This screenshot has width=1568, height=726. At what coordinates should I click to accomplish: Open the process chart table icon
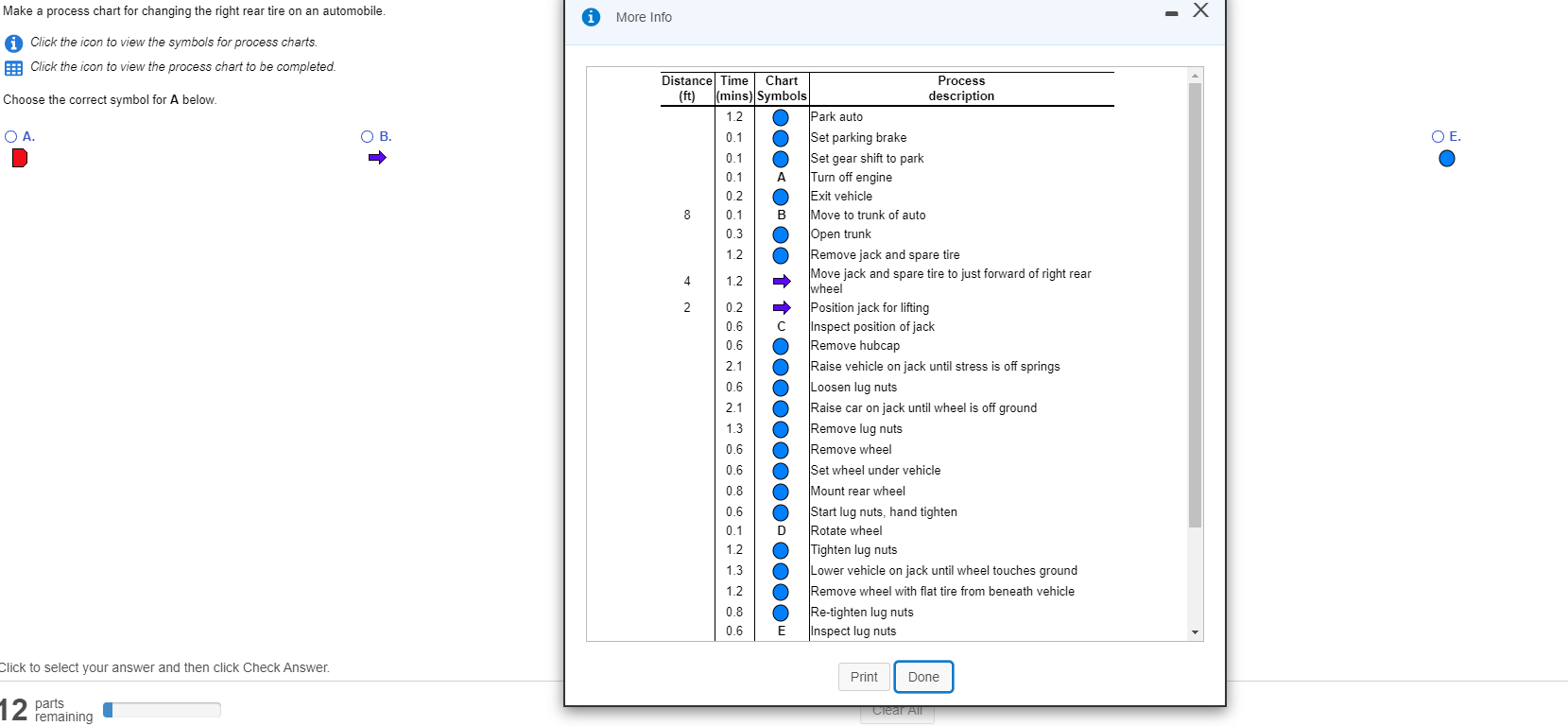tap(13, 68)
